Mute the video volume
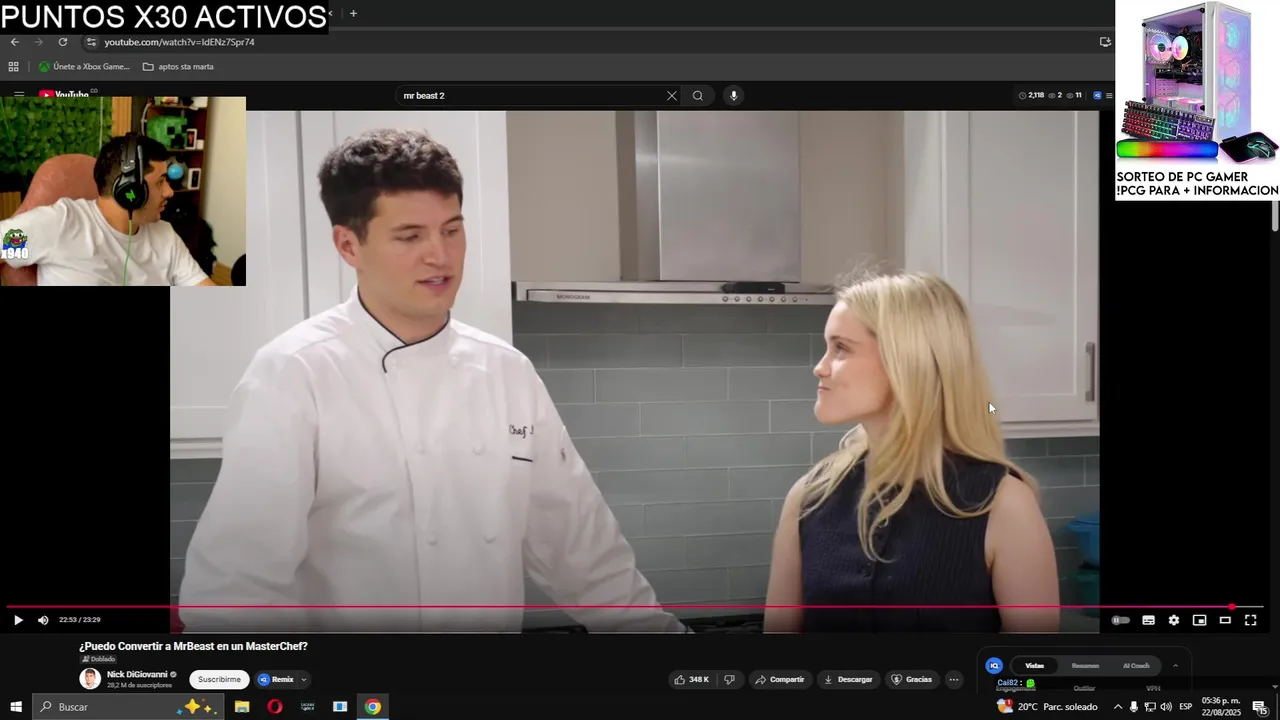Image resolution: width=1280 pixels, height=720 pixels. click(x=43, y=620)
